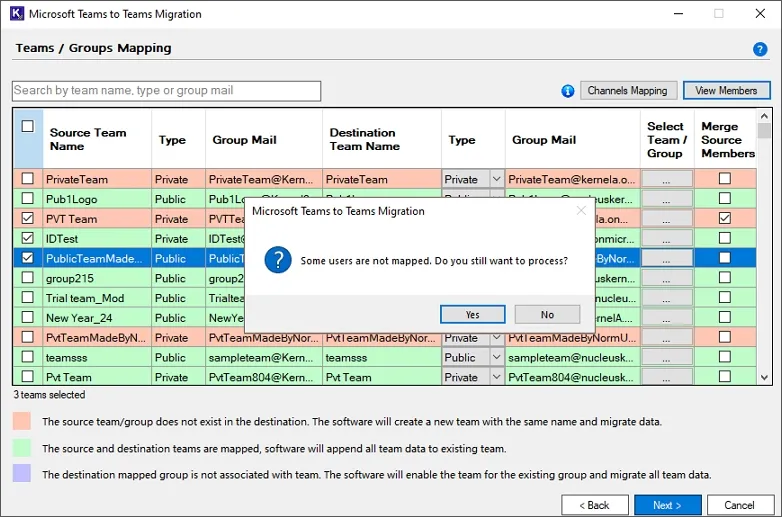Image resolution: width=782 pixels, height=517 pixels.
Task: Proceed with the Next button
Action: [667, 505]
